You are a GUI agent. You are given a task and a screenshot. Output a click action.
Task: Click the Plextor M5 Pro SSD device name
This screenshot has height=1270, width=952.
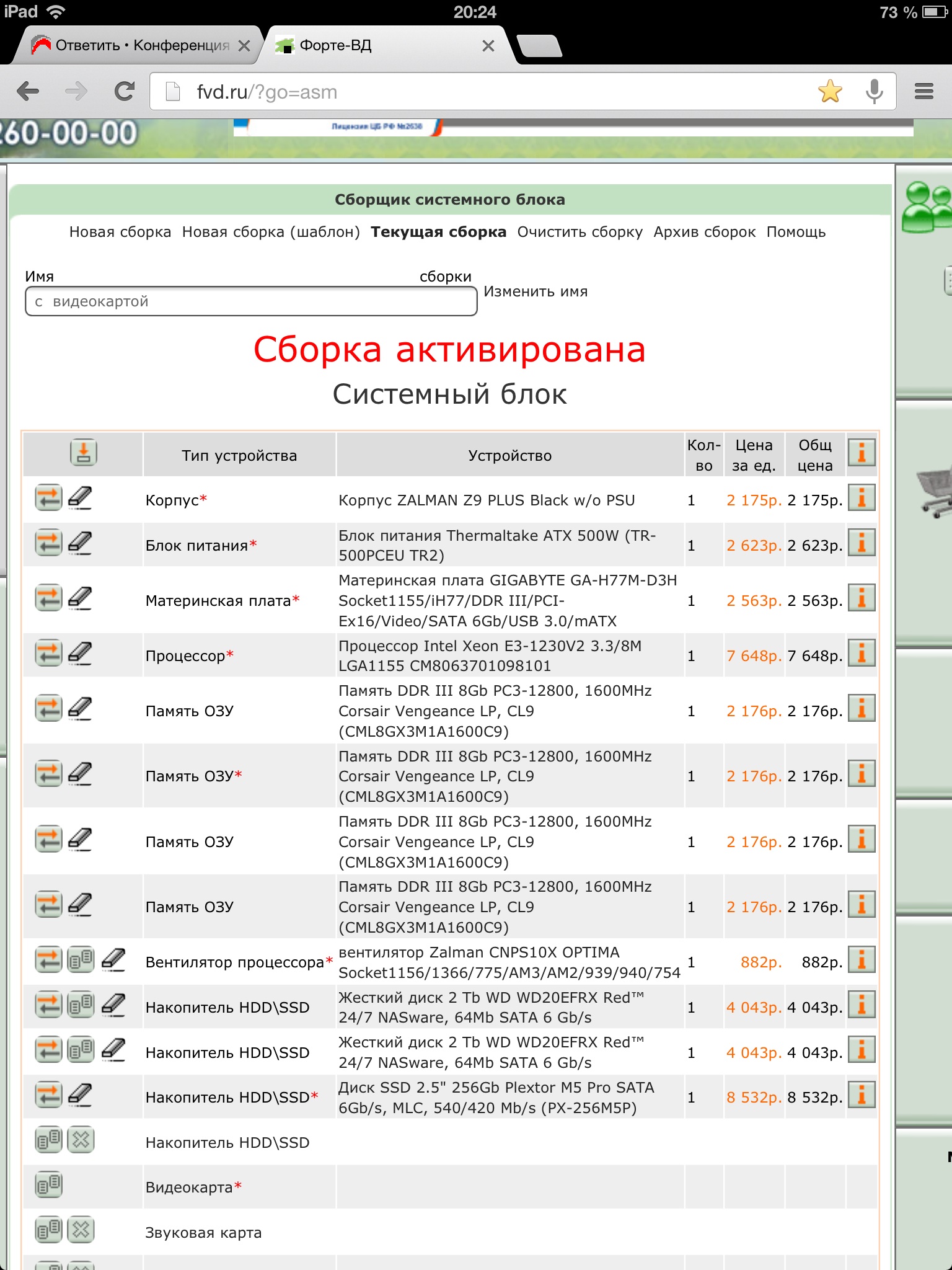coord(496,1098)
